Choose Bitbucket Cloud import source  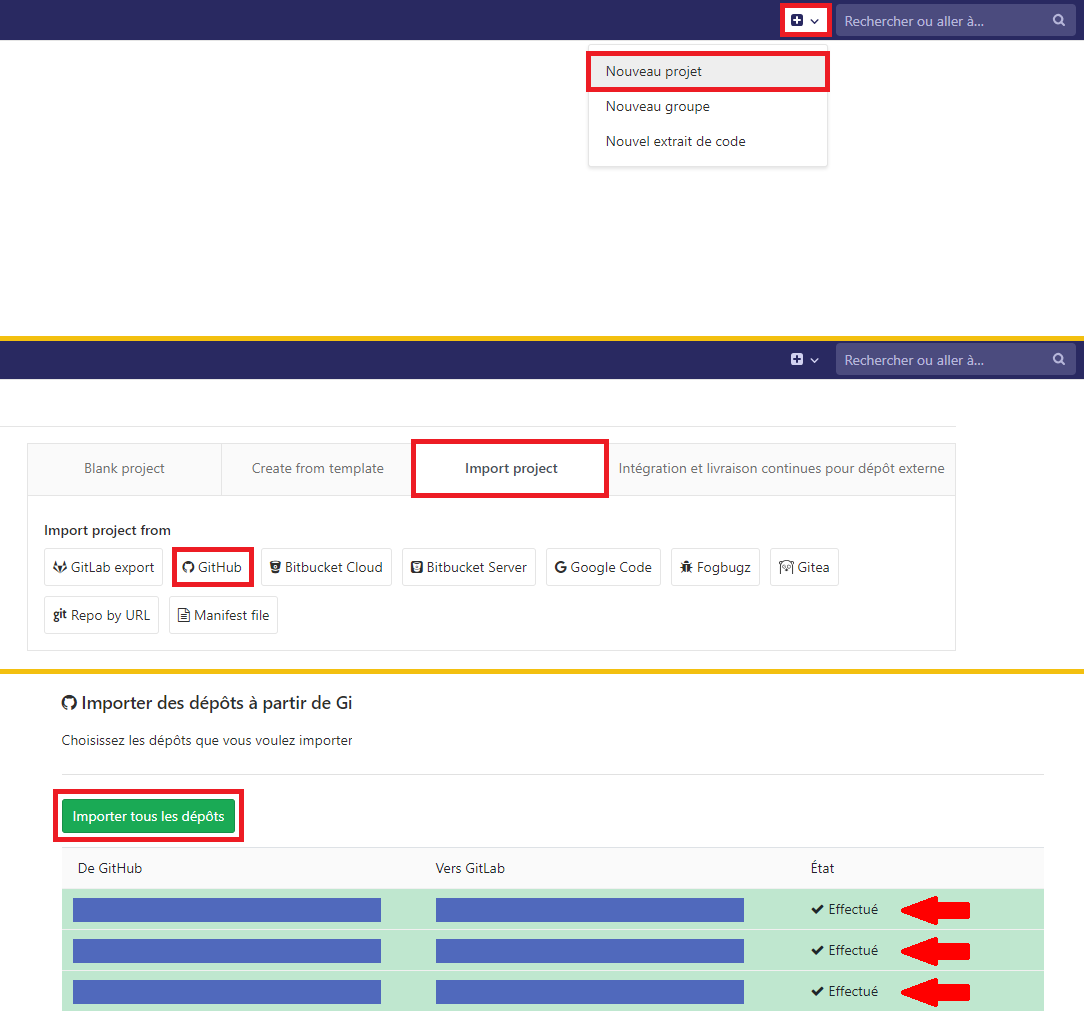pos(326,567)
